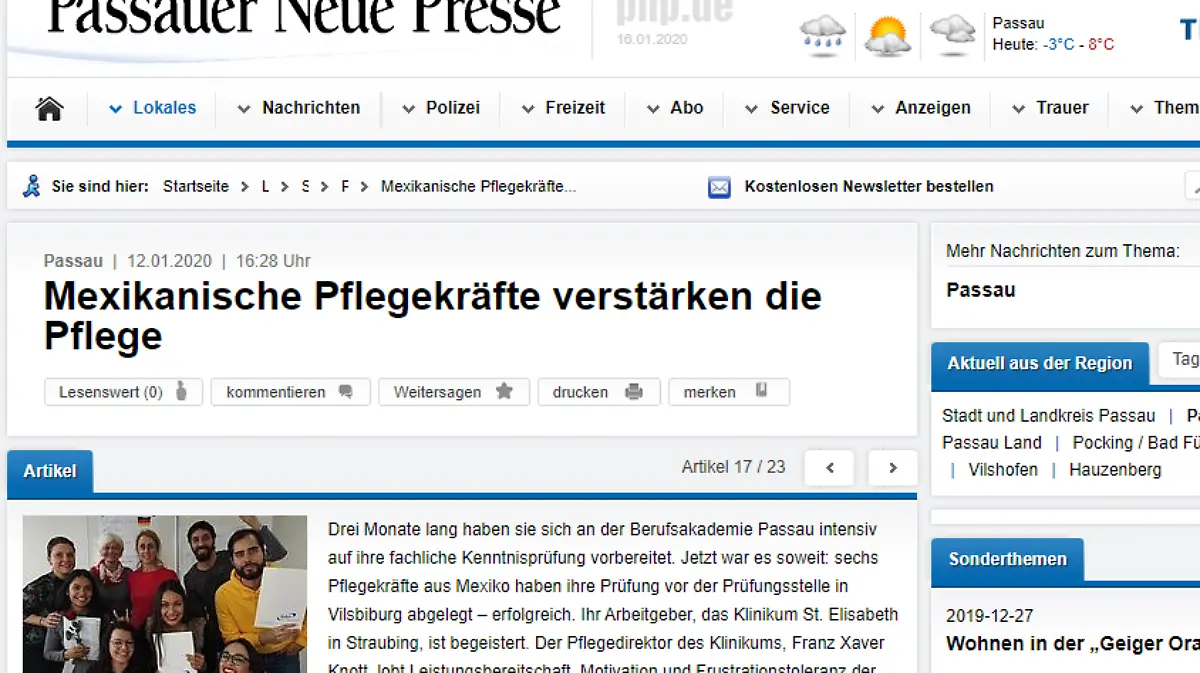Expand the Nachrichten dropdown menu
This screenshot has height=673, width=1200.
point(299,108)
